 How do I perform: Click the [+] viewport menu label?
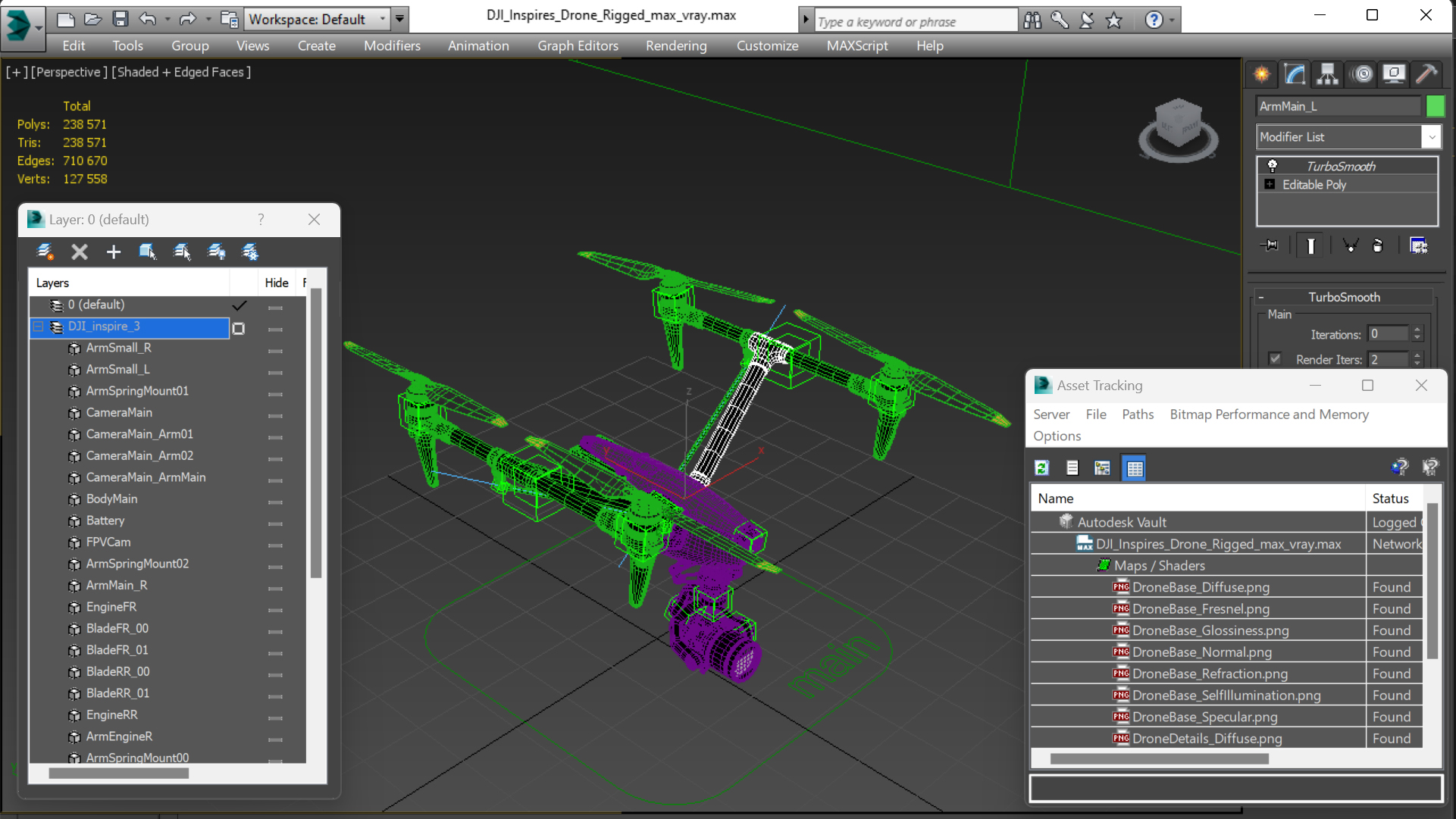click(x=17, y=72)
